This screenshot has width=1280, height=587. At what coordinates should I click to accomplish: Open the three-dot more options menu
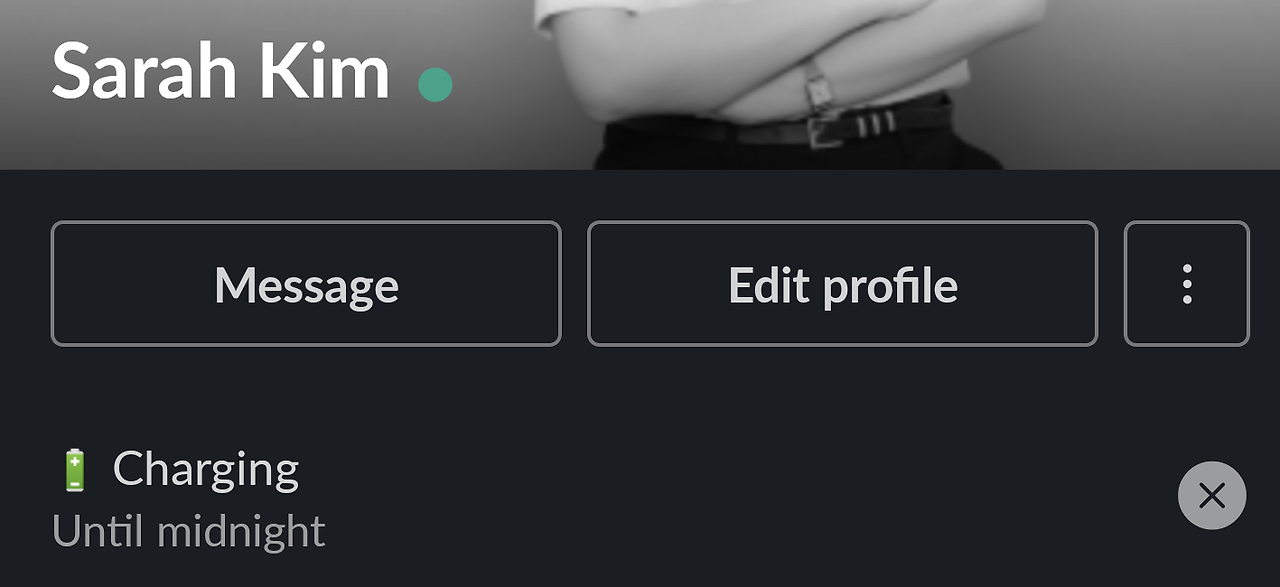coord(1187,284)
